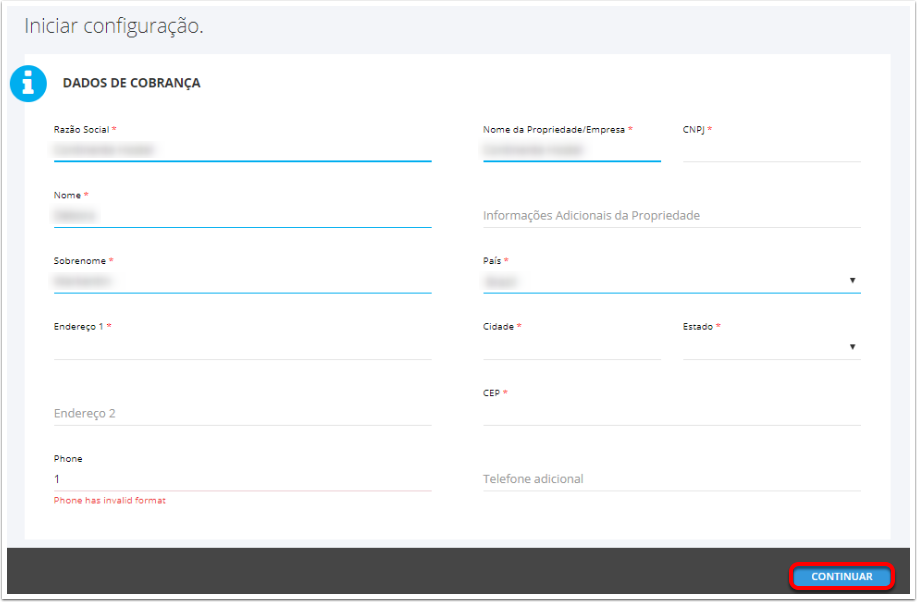
Task: Click the Continuar button
Action: (841, 576)
